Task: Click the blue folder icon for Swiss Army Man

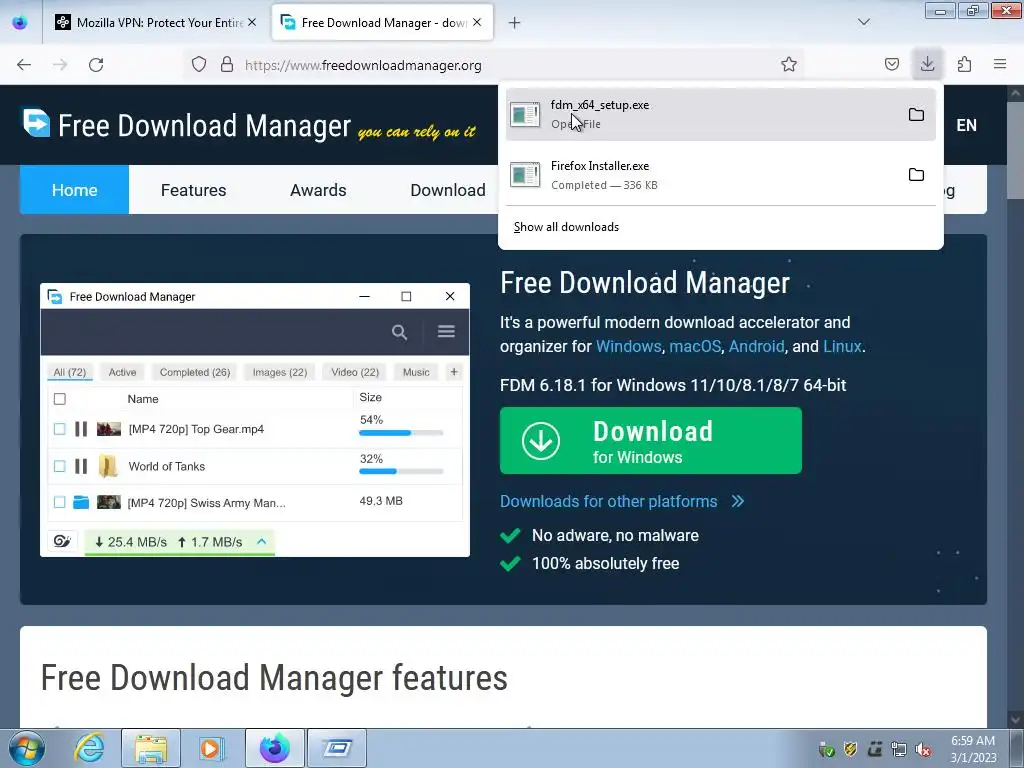Action: (x=81, y=502)
